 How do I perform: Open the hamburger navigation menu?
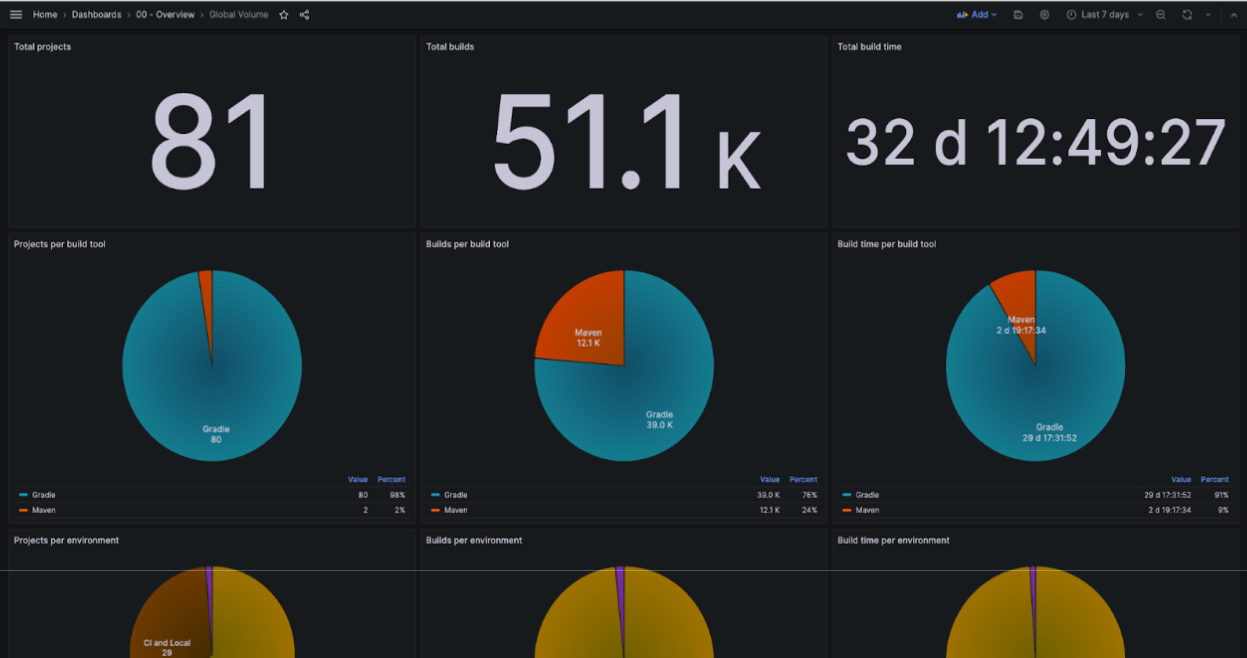(x=16, y=15)
